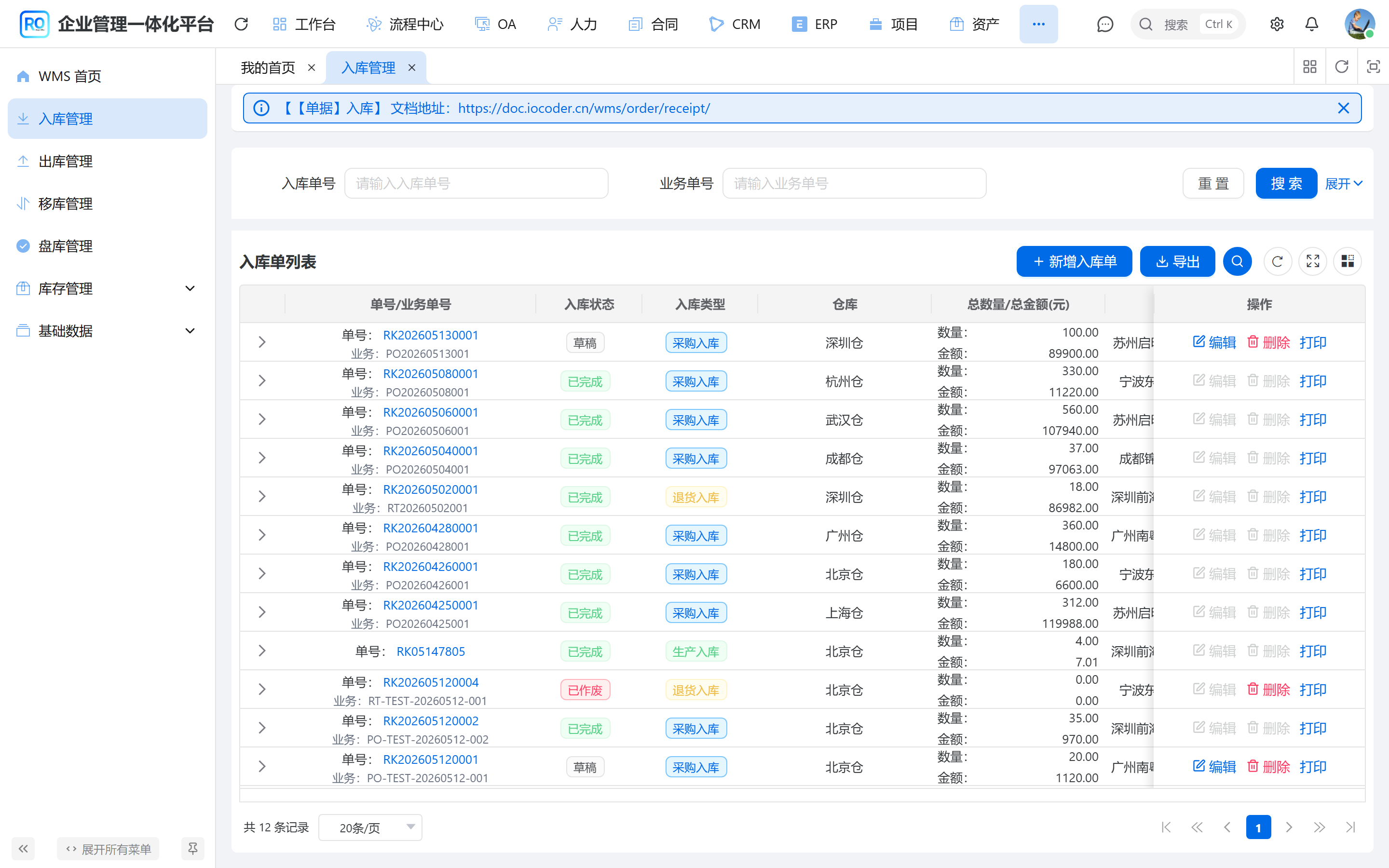Open the 流程中心 top menu
The image size is (1389, 868).
click(x=405, y=24)
